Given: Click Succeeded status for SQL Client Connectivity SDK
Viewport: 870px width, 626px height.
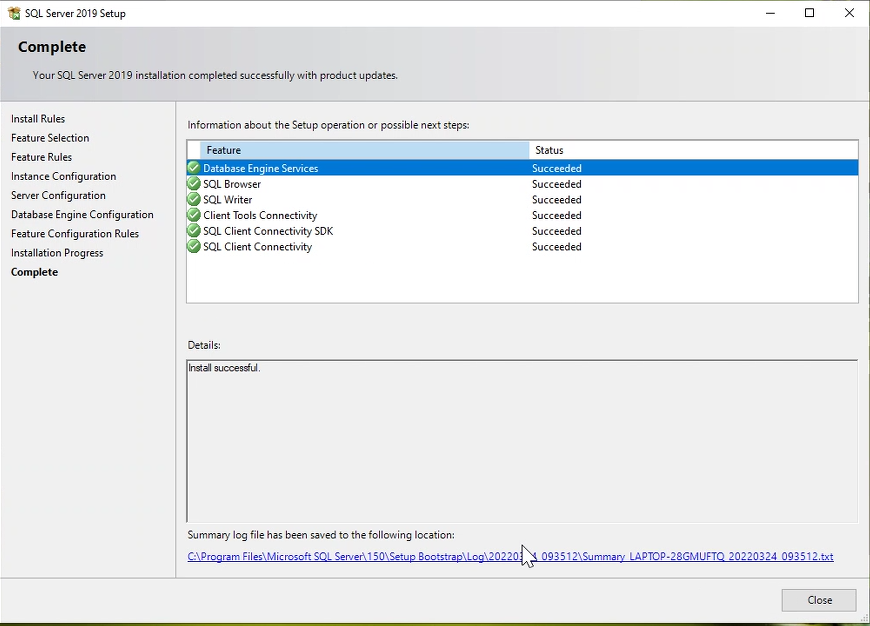Looking at the screenshot, I should click(x=557, y=230).
